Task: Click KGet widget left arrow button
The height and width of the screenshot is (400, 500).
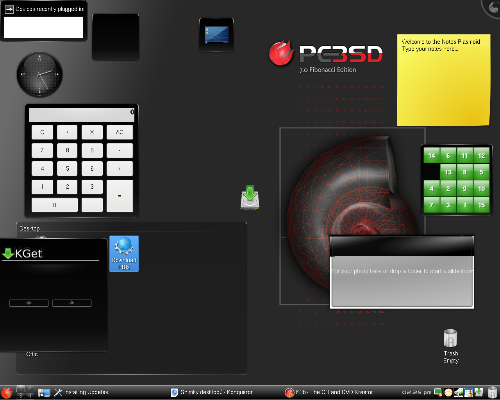Action: pos(29,303)
